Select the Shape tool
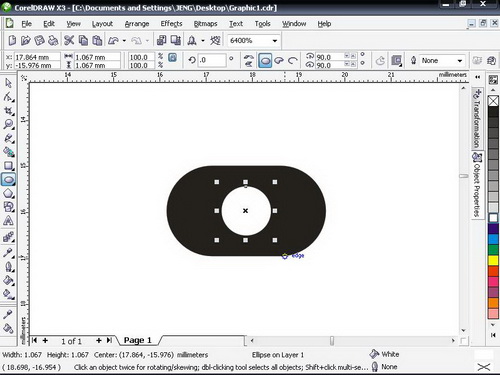 click(x=8, y=97)
